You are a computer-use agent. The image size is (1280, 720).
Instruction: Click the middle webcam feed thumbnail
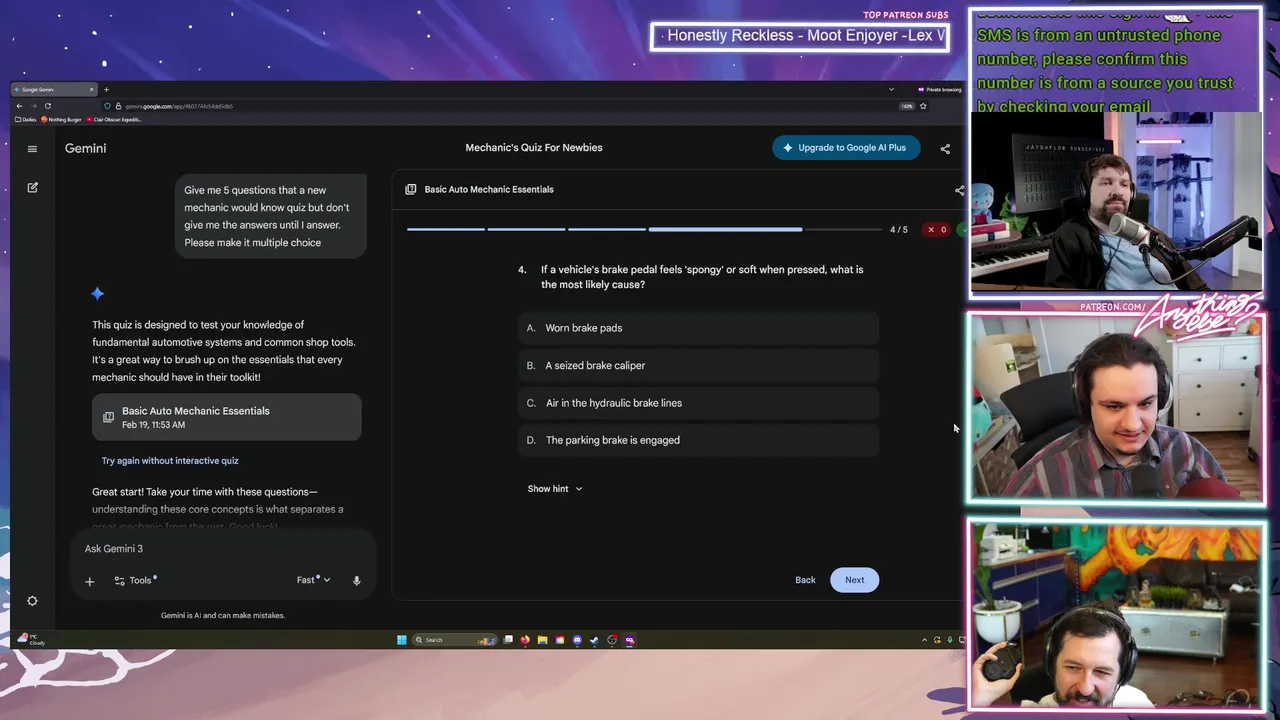click(x=1116, y=409)
